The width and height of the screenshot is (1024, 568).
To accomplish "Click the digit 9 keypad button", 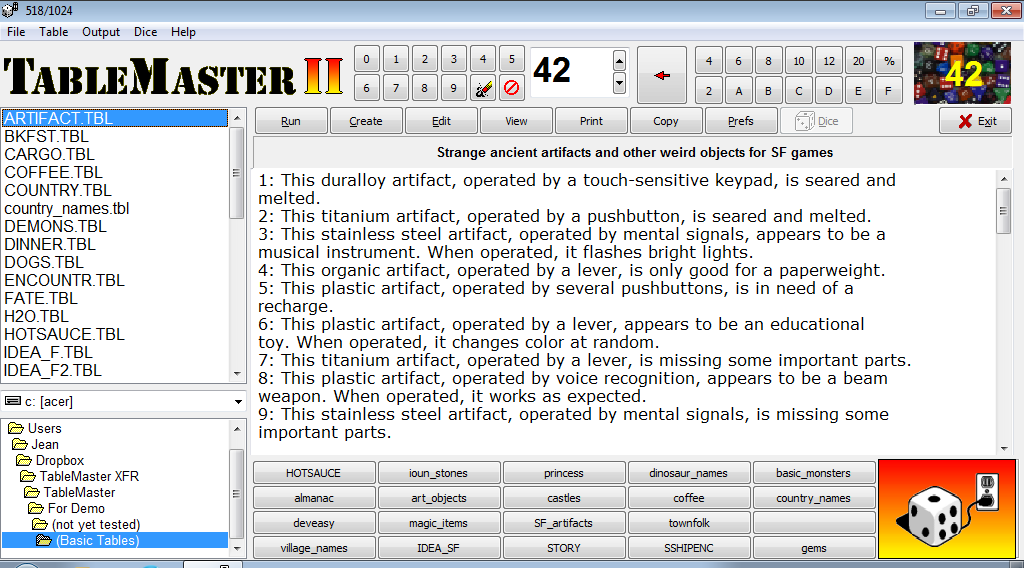I will coord(453,87).
